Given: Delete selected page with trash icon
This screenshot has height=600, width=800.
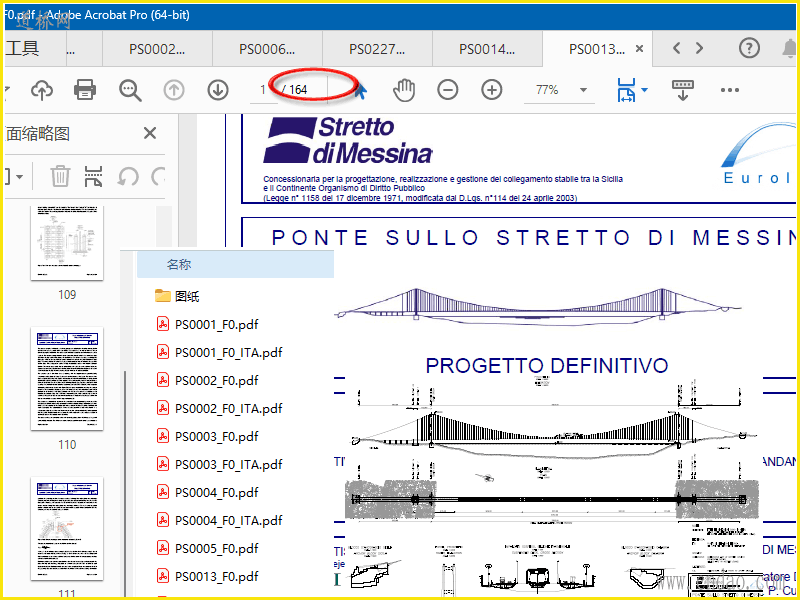Looking at the screenshot, I should (x=60, y=177).
